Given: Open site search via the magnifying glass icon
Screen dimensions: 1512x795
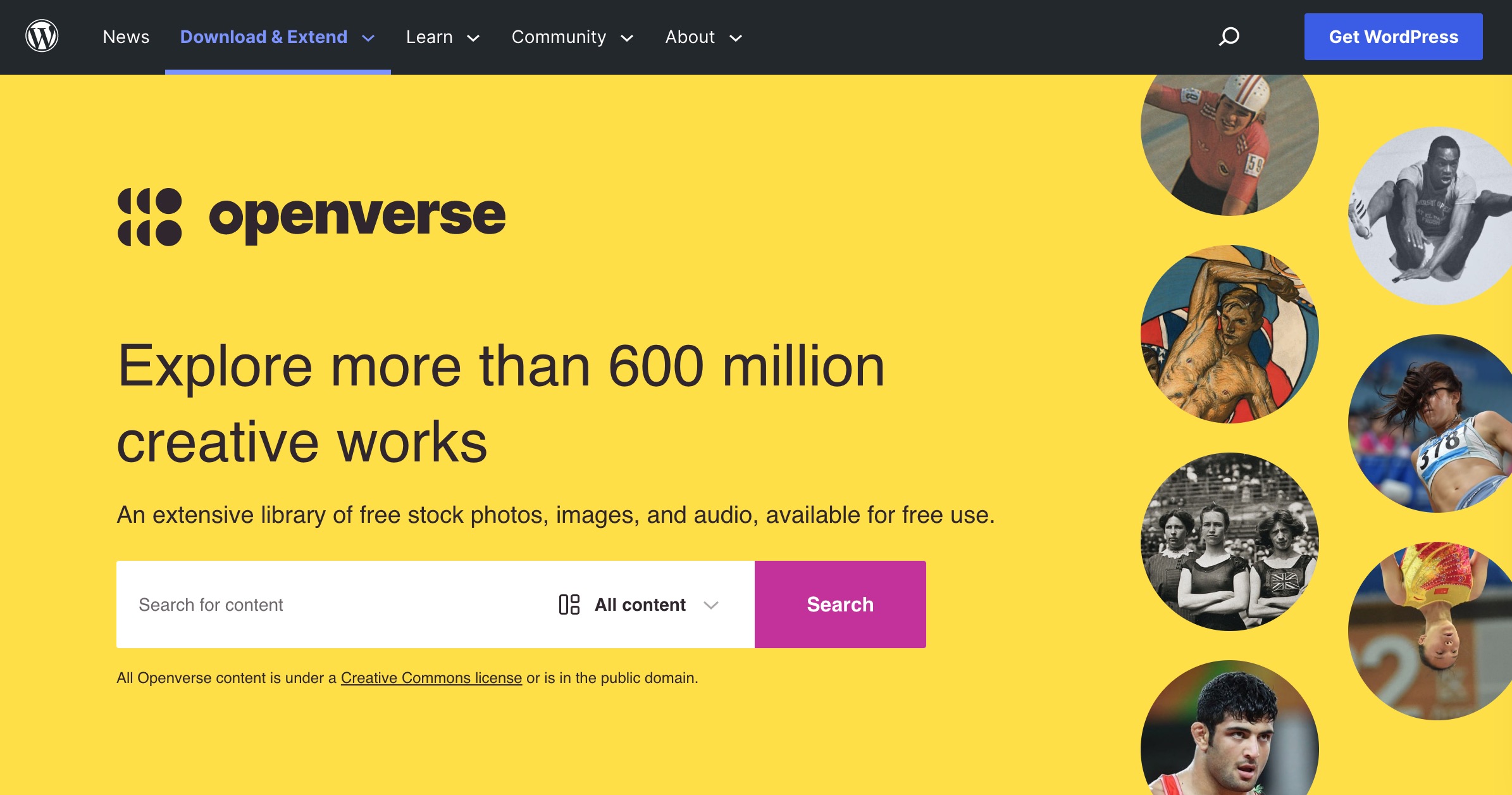Looking at the screenshot, I should tap(1228, 37).
